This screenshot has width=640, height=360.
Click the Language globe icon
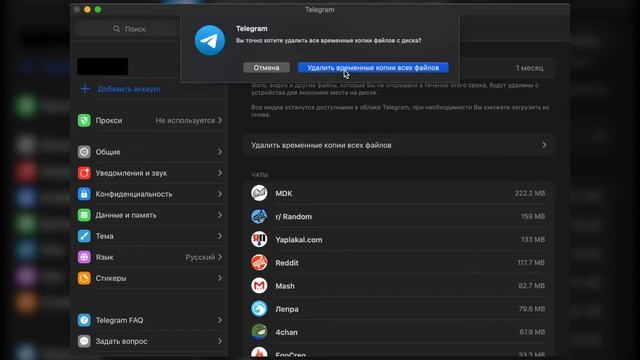[84, 257]
